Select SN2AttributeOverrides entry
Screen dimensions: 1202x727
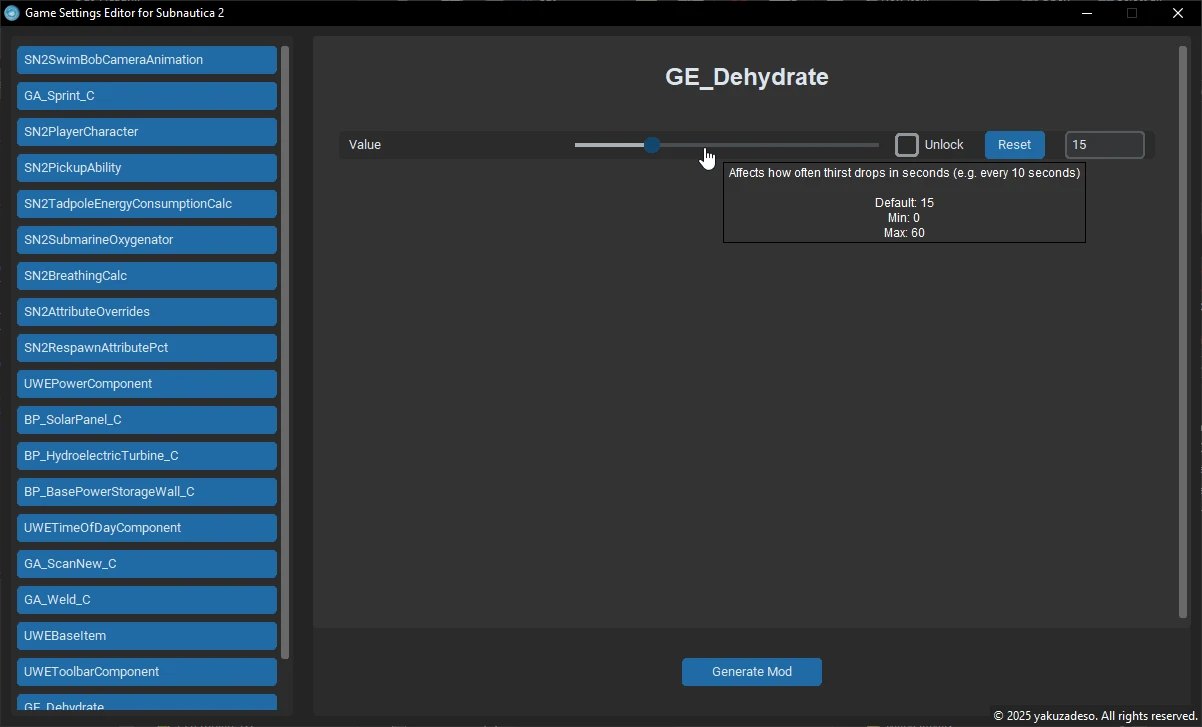tap(146, 312)
